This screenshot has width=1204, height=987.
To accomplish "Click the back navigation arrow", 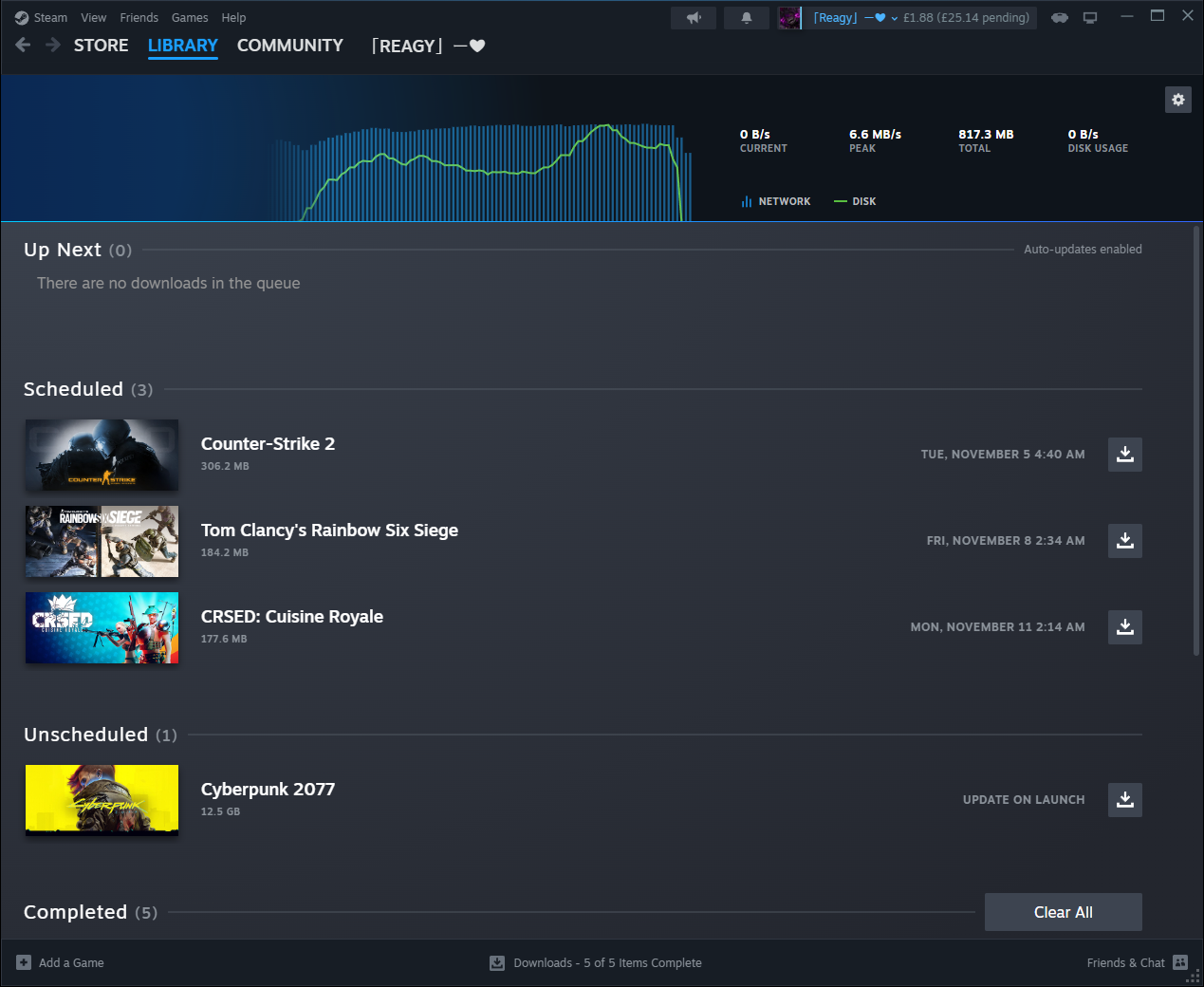I will pyautogui.click(x=24, y=45).
